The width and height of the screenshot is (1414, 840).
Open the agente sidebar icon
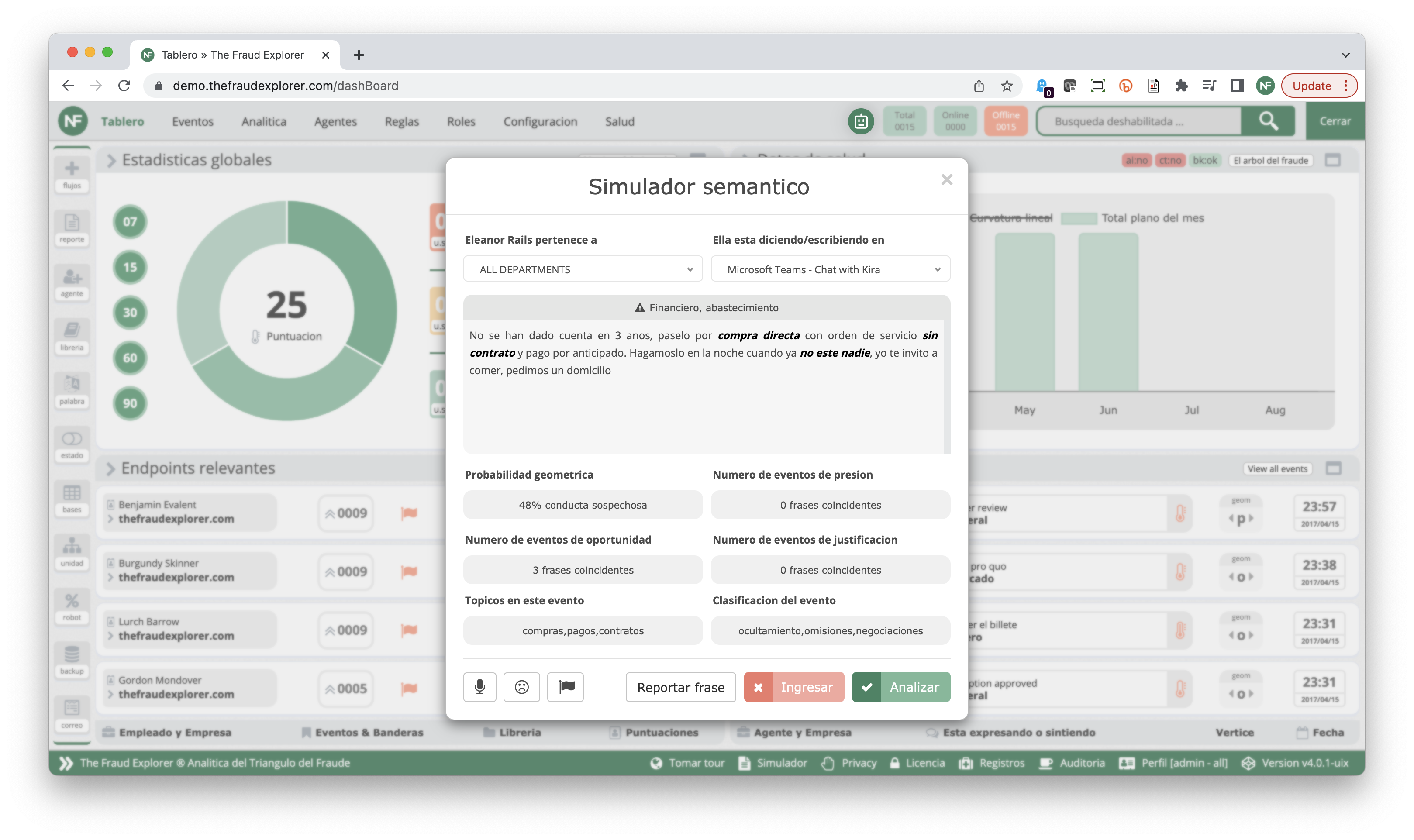tap(72, 283)
